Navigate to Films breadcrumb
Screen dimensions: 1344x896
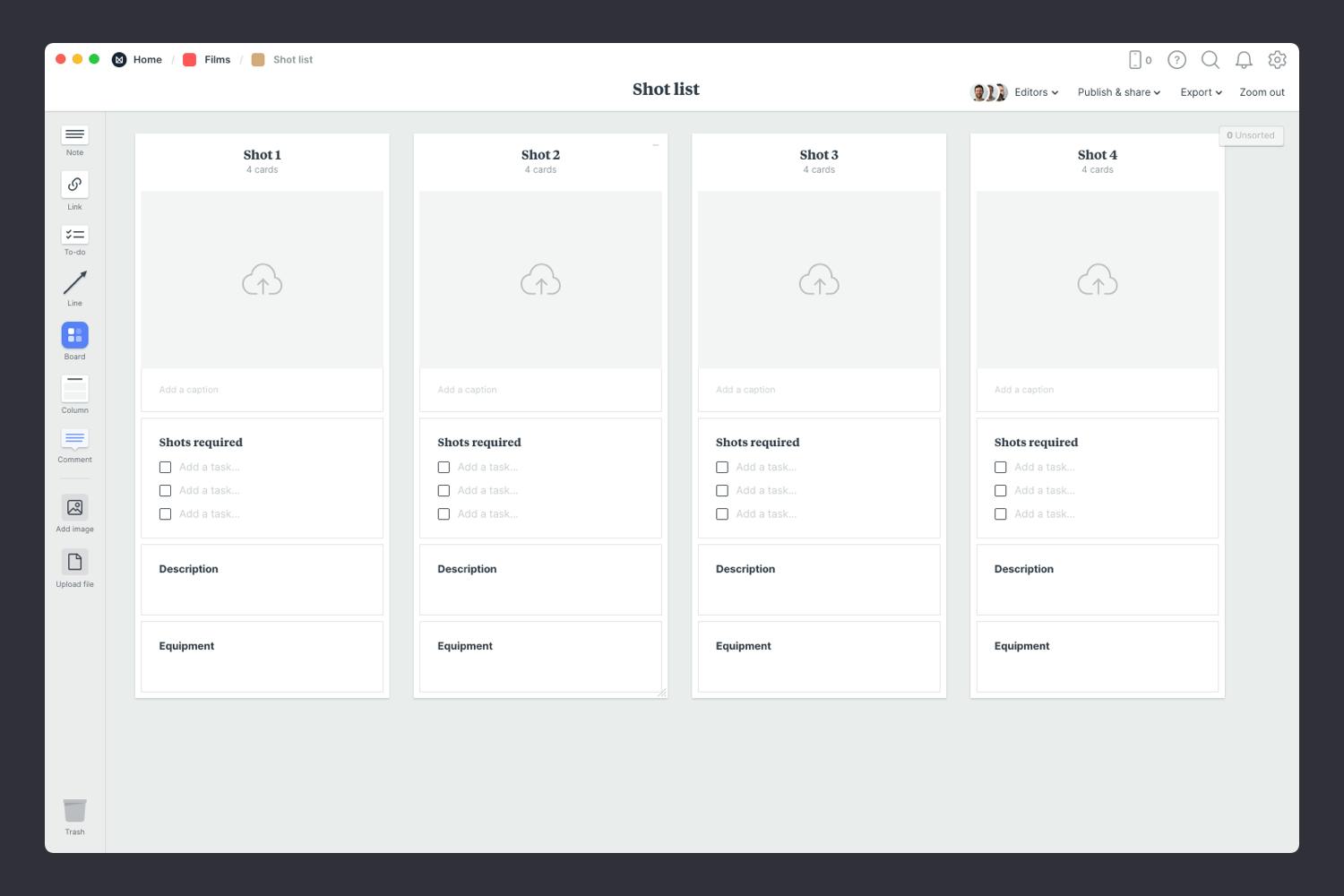tap(217, 60)
